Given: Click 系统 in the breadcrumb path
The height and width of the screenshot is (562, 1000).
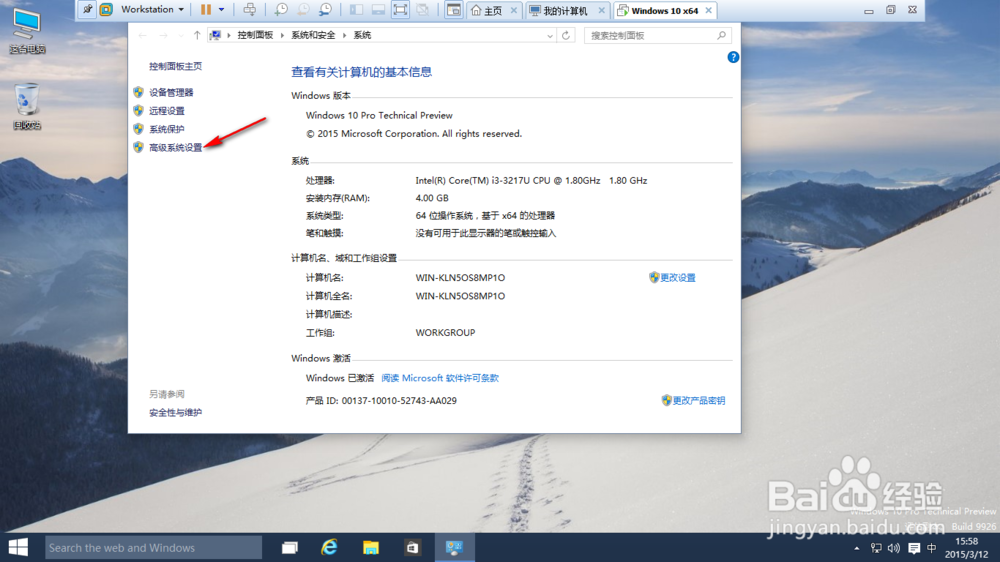Looking at the screenshot, I should click(362, 35).
